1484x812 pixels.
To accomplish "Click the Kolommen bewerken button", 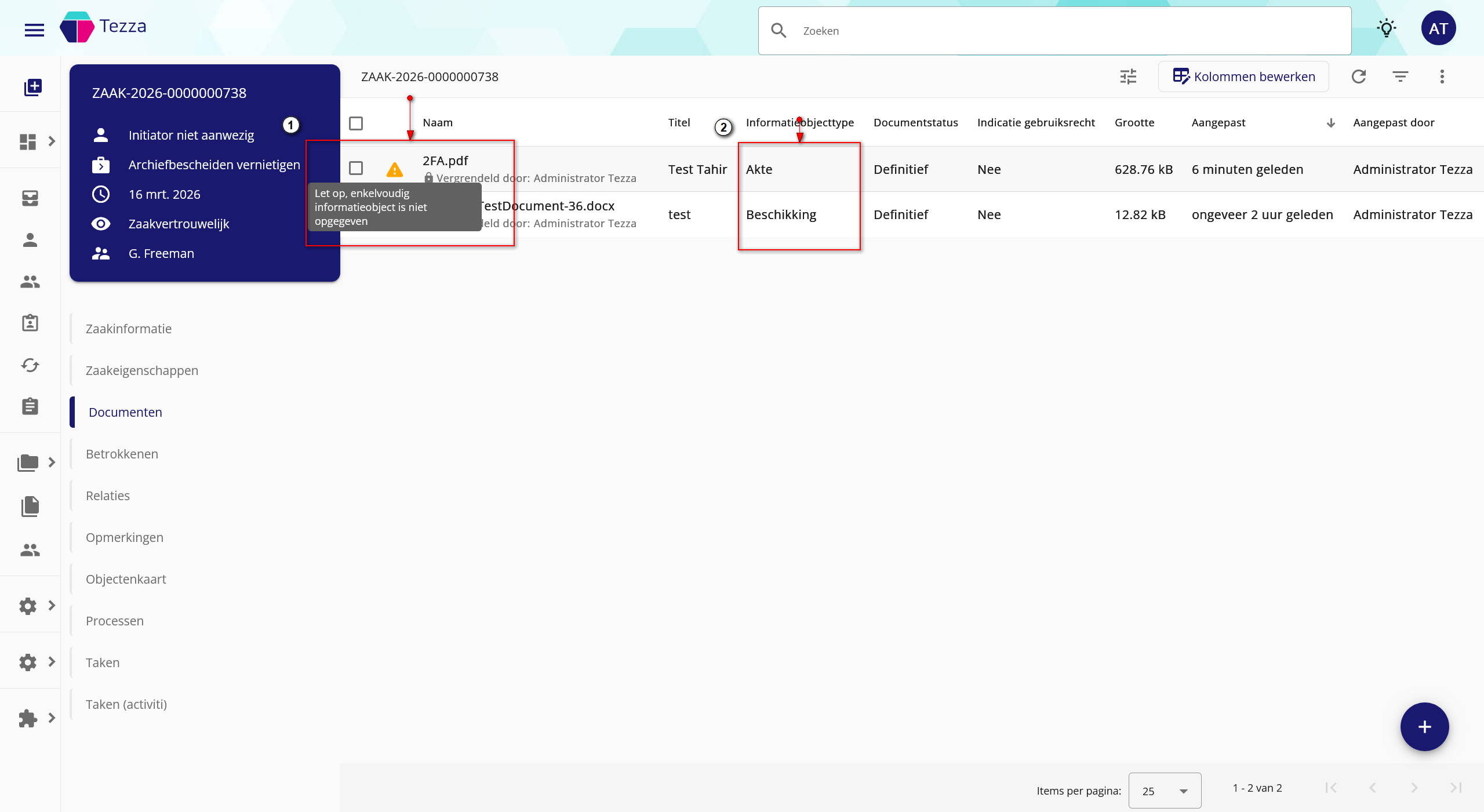I will coord(1243,77).
